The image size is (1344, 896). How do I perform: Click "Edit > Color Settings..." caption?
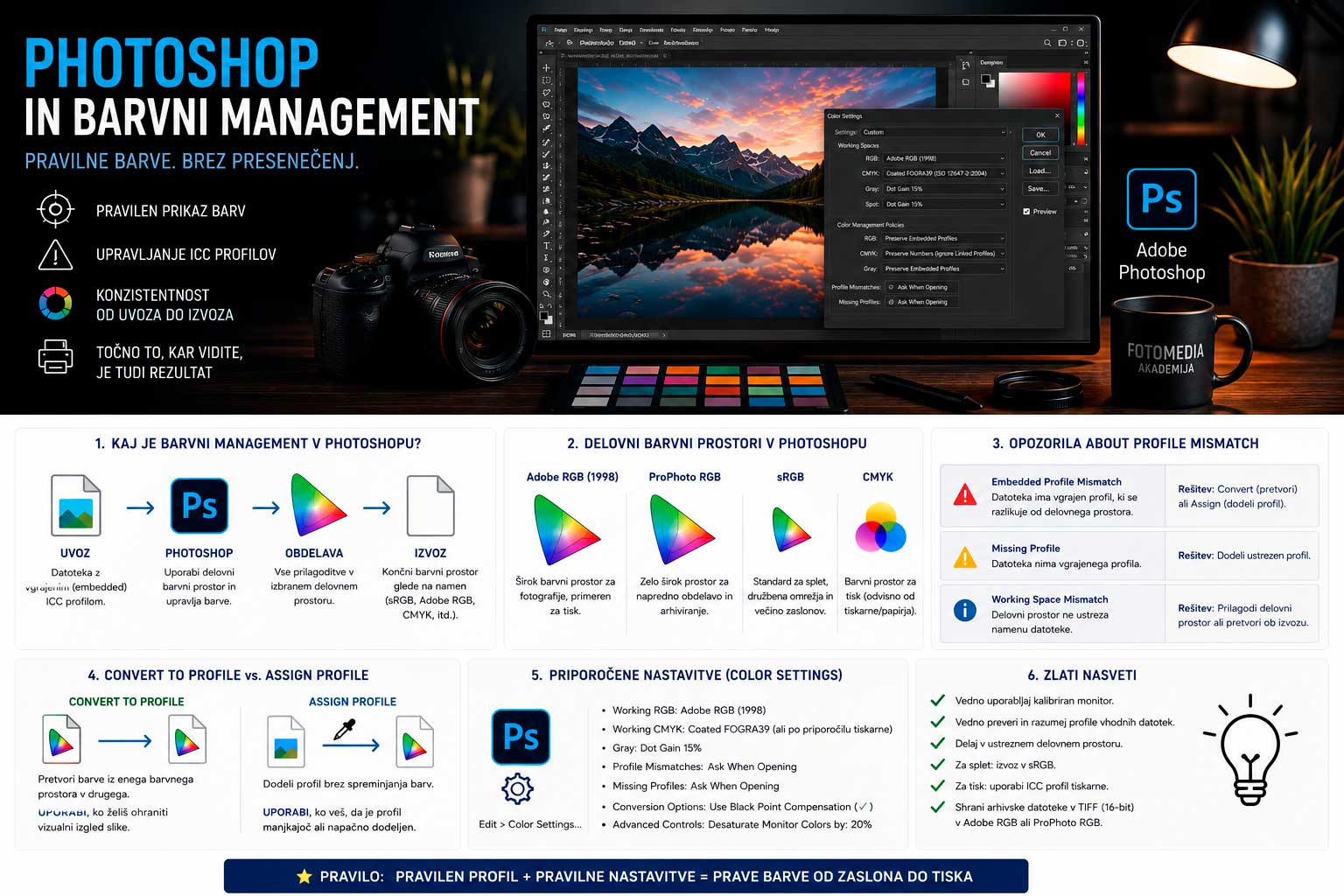(530, 824)
